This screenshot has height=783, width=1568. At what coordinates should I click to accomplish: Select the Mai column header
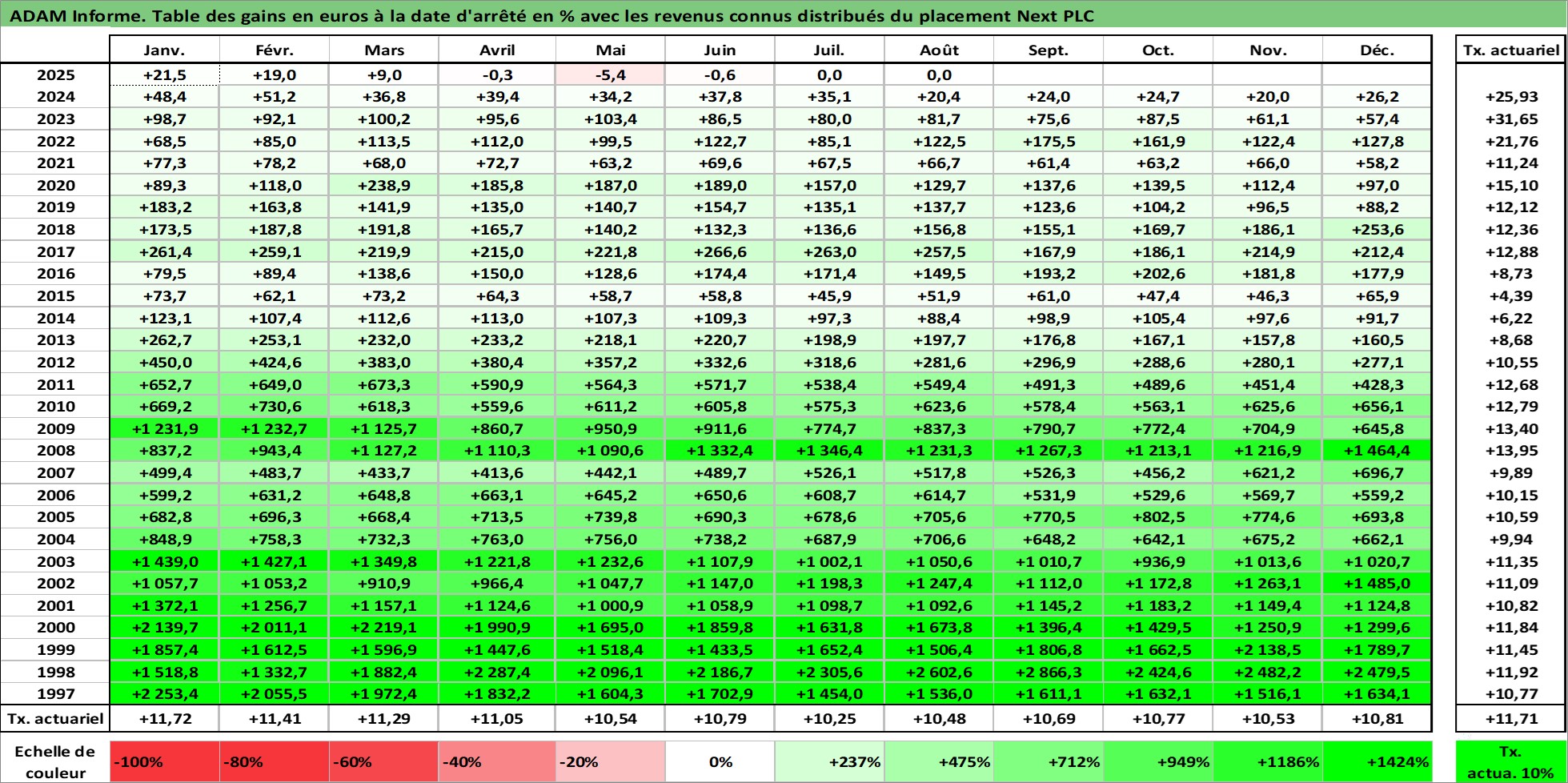pos(611,50)
